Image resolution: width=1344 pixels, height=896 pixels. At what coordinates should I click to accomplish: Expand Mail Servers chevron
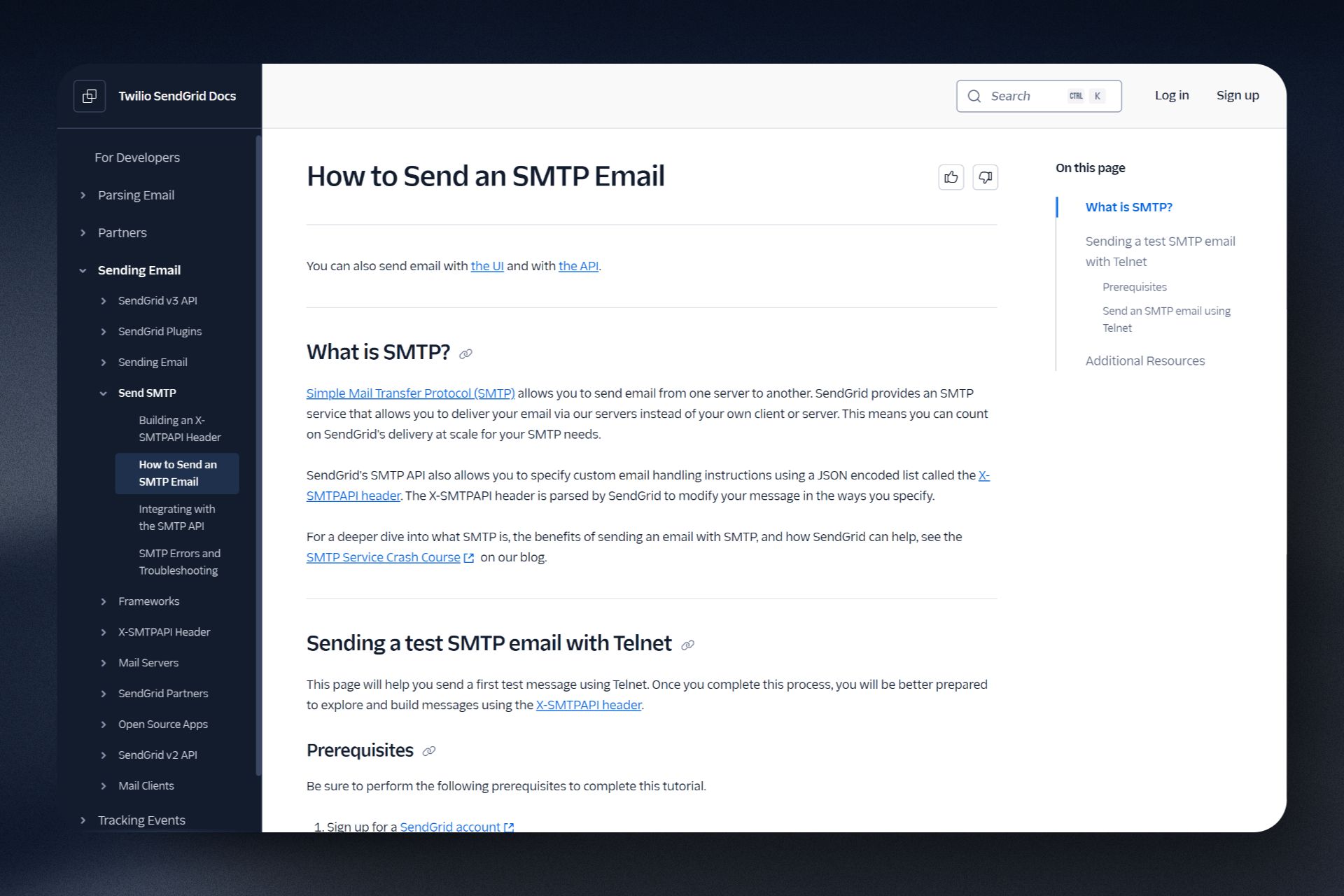pos(104,663)
